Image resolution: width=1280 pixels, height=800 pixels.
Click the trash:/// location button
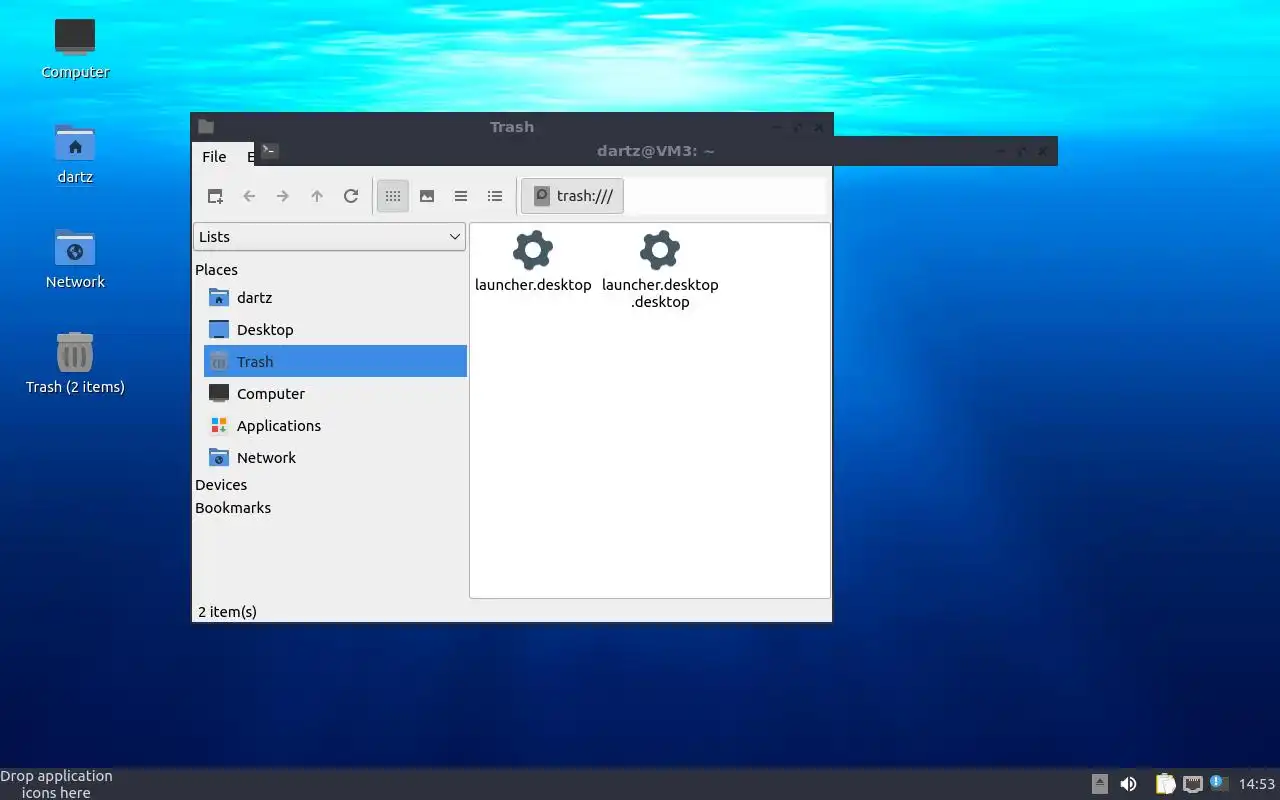coord(573,196)
